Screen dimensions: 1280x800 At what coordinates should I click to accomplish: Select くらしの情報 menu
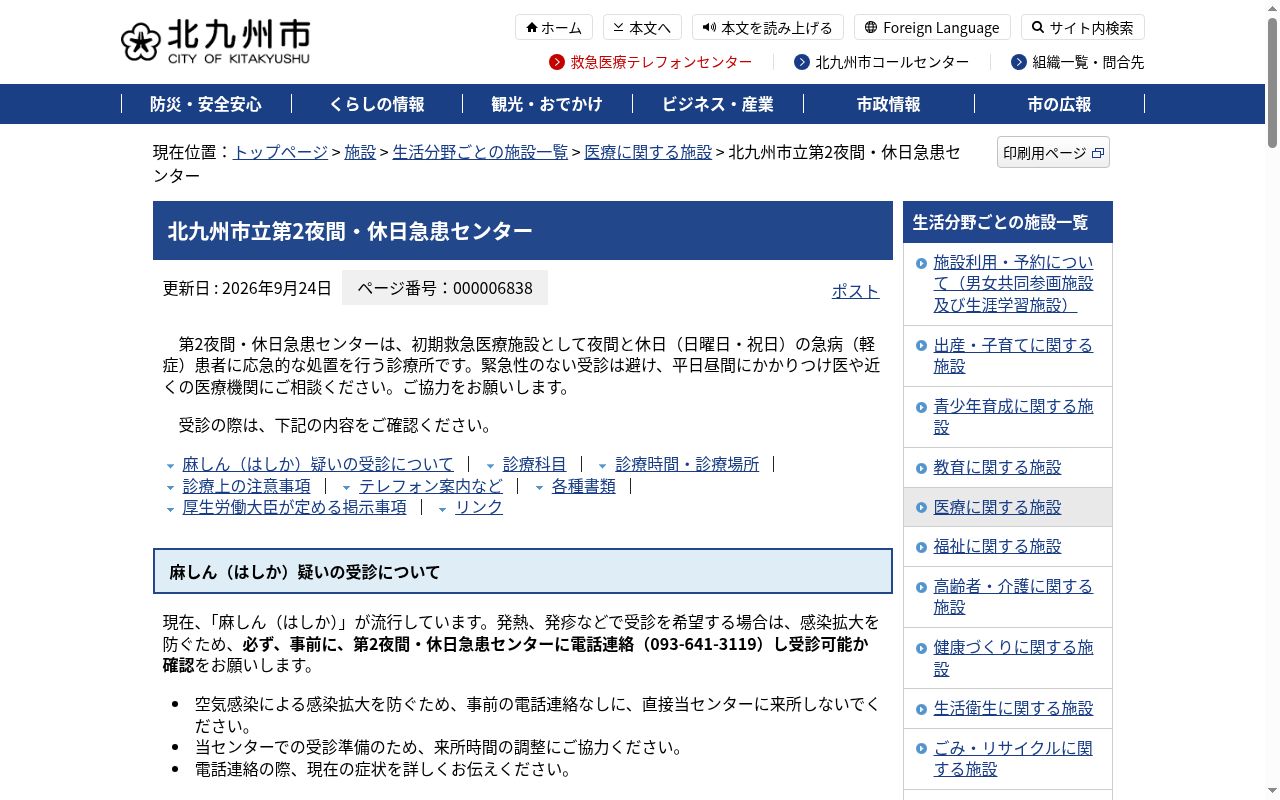coord(377,104)
